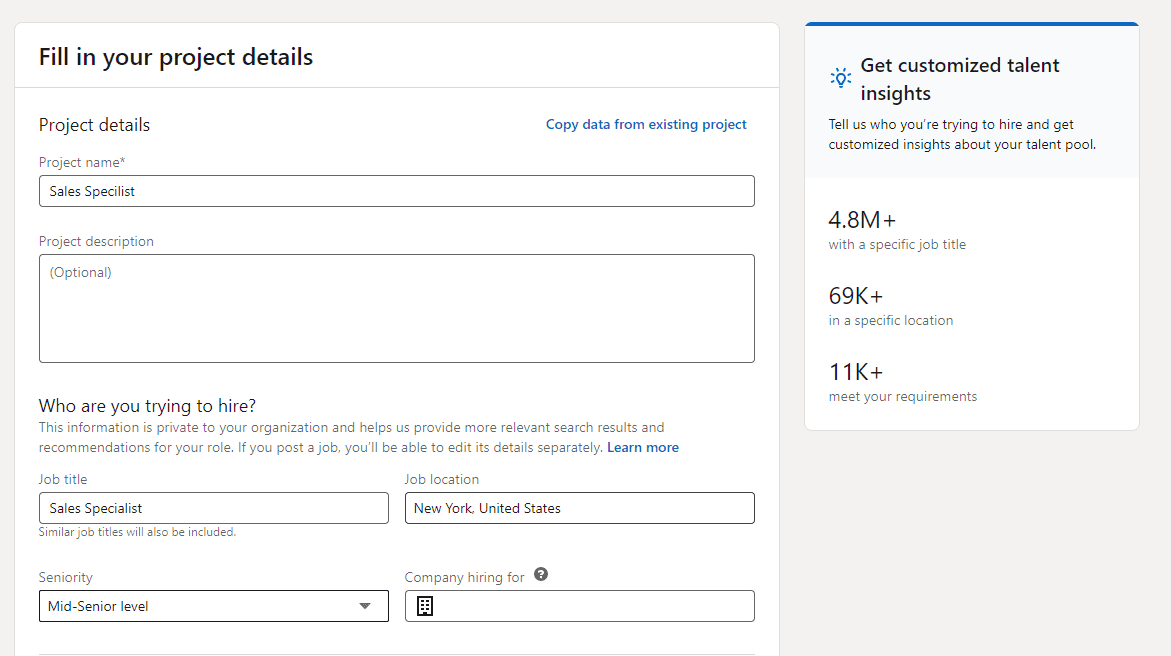The width and height of the screenshot is (1171, 656).
Task: Click the 'Fill in your project details' heading
Action: click(176, 57)
